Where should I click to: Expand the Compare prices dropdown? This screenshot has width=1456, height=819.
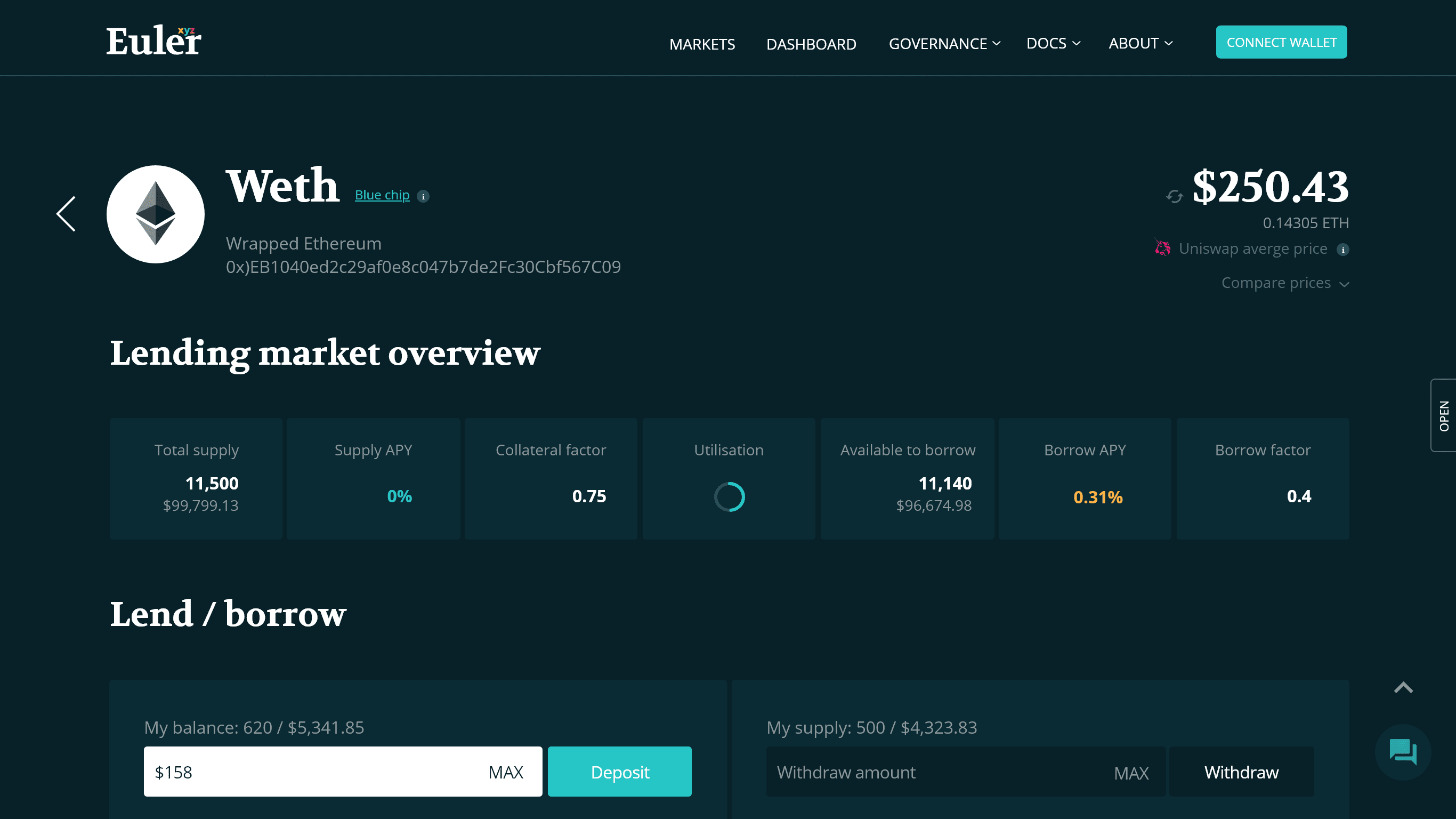(x=1284, y=283)
